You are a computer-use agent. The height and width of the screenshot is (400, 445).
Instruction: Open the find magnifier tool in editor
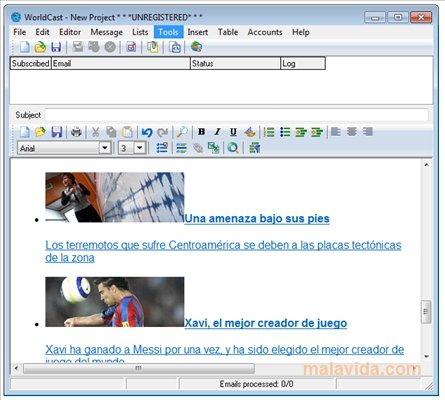182,132
